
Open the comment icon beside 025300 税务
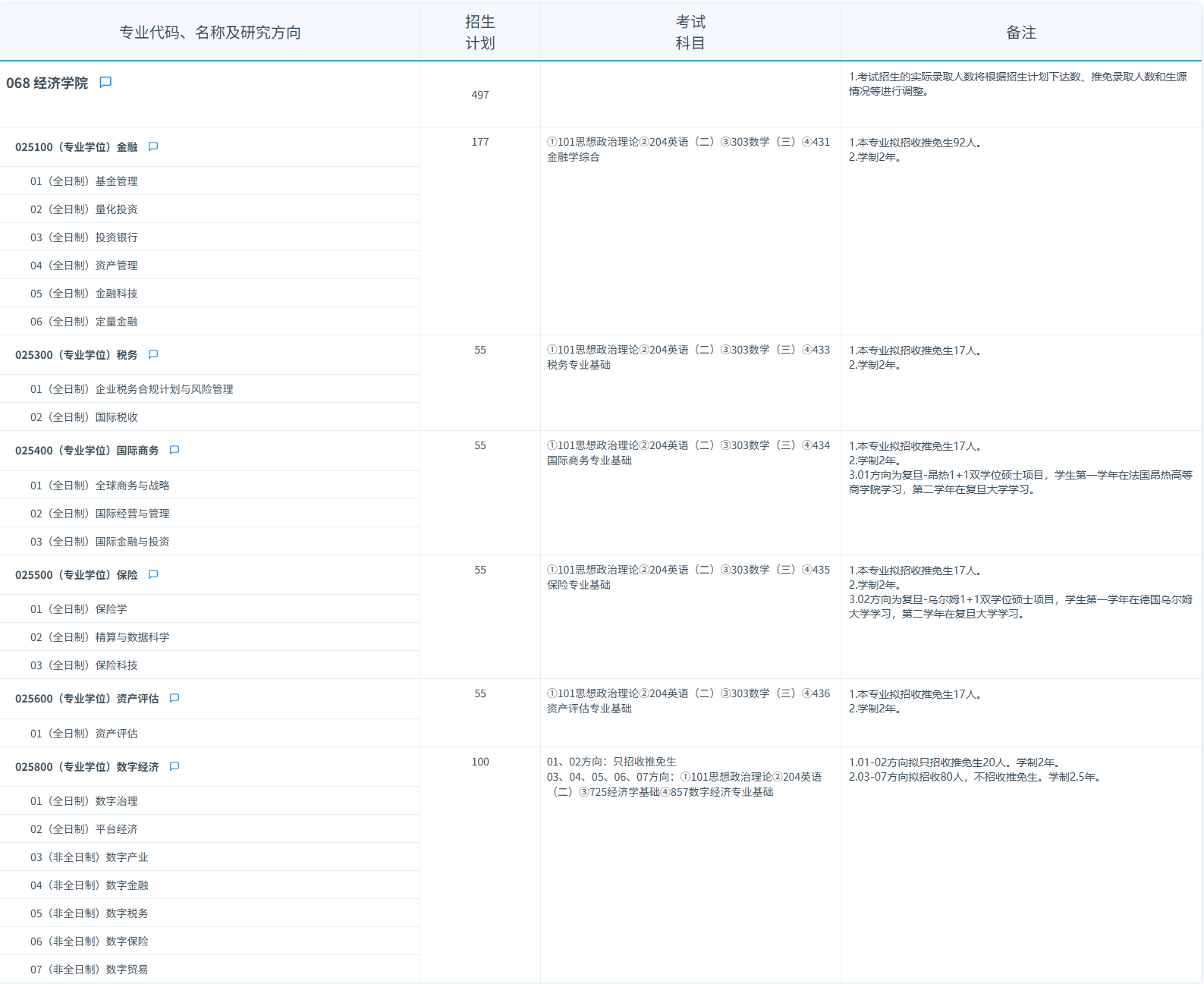pyautogui.click(x=153, y=354)
